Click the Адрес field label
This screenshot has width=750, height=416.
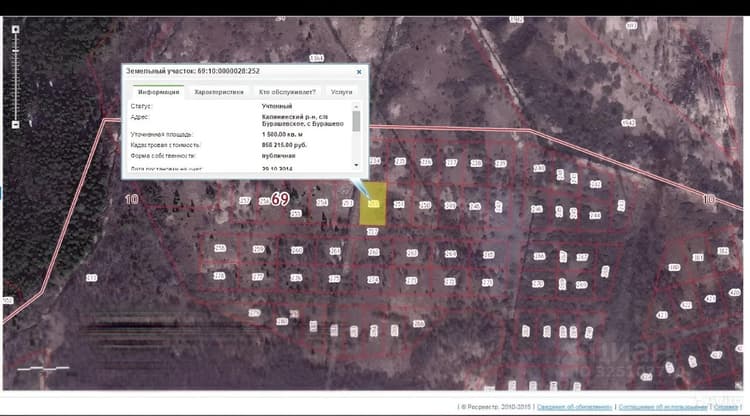click(140, 117)
